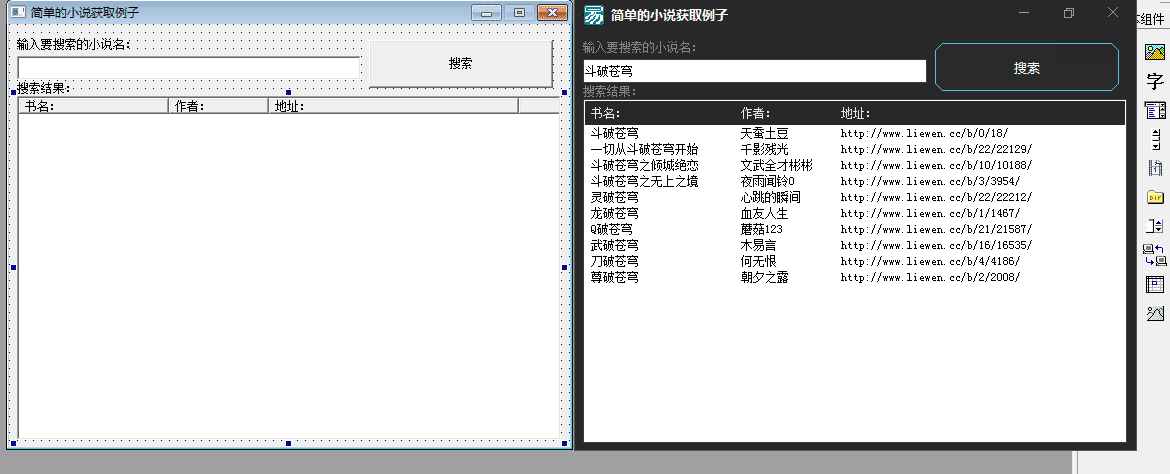Click the empty novel name input in designer form
The image size is (1170, 474).
(189, 68)
